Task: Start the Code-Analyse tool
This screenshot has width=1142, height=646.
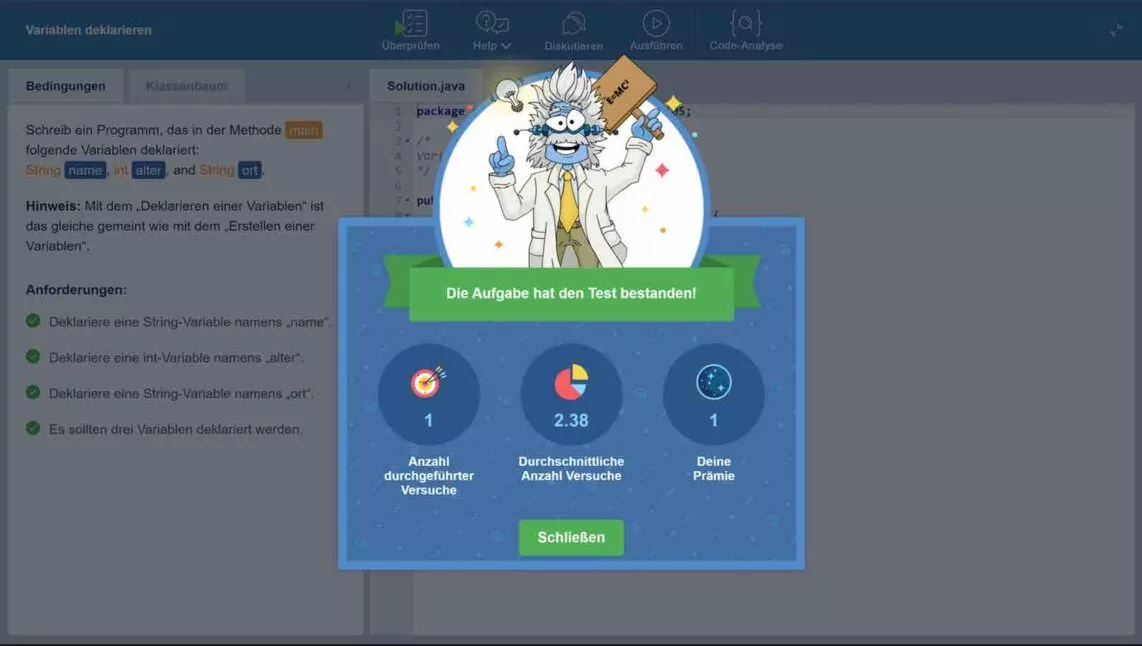Action: [x=746, y=31]
